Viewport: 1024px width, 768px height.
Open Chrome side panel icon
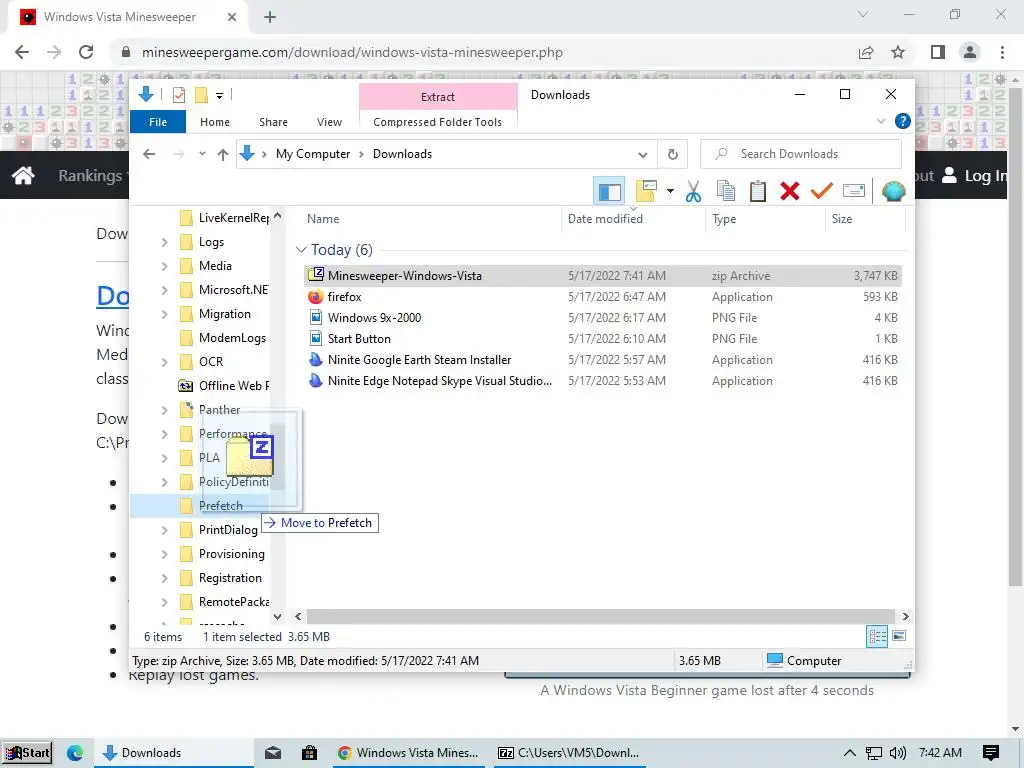tap(938, 52)
